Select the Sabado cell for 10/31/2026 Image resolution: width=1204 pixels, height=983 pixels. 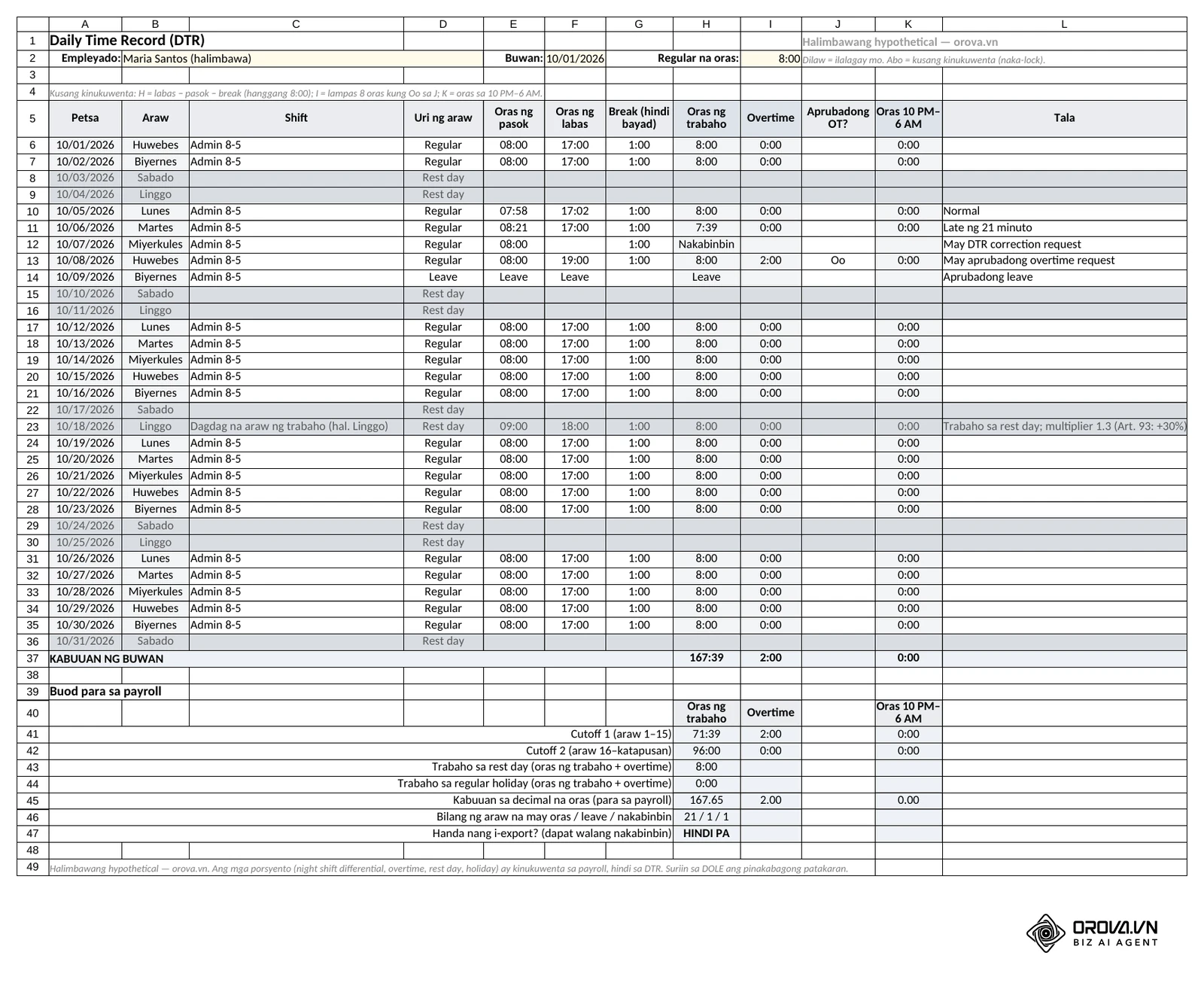(155, 641)
